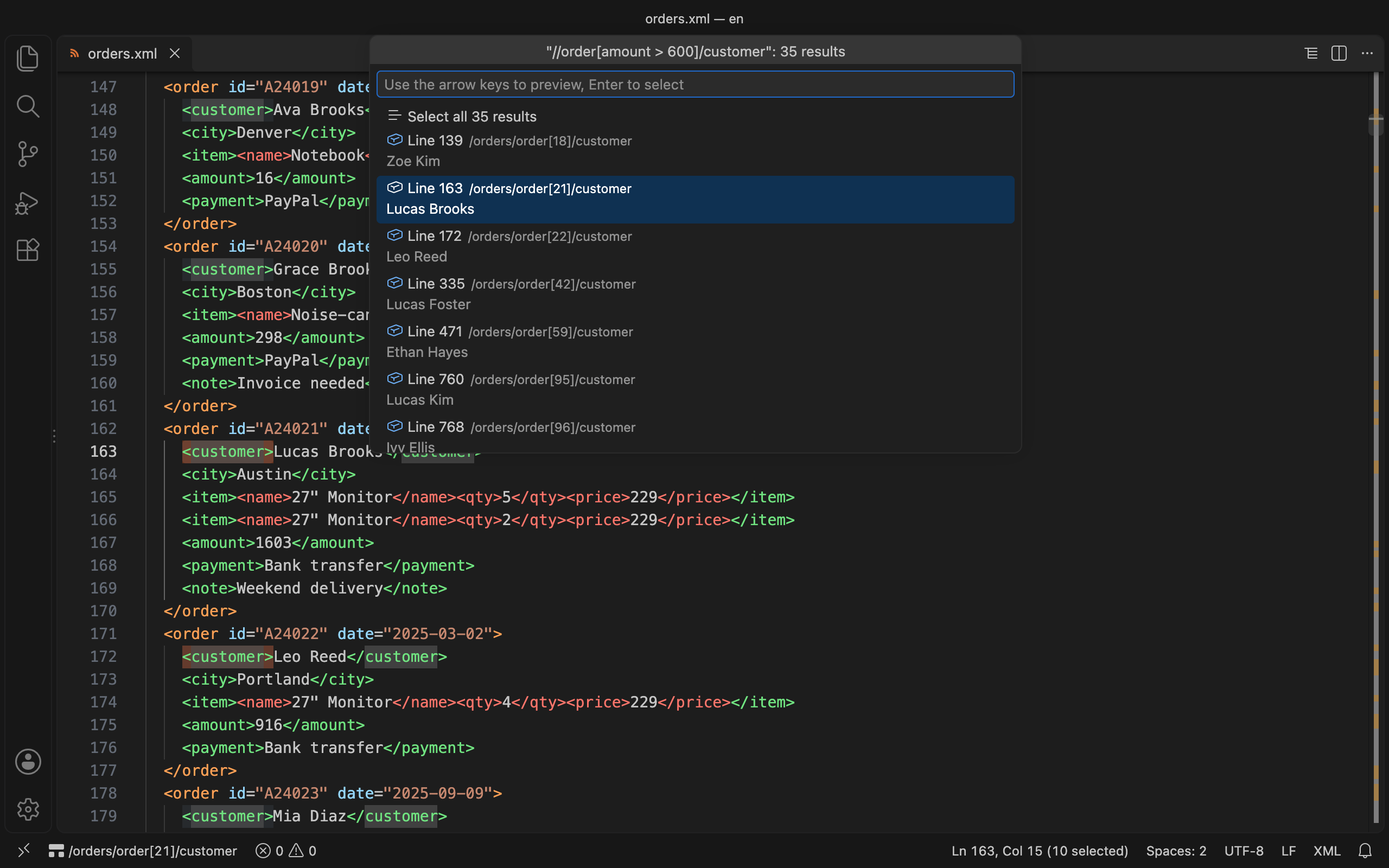Viewport: 1389px width, 868px height.
Task: Open the Source Control view
Action: point(28,154)
